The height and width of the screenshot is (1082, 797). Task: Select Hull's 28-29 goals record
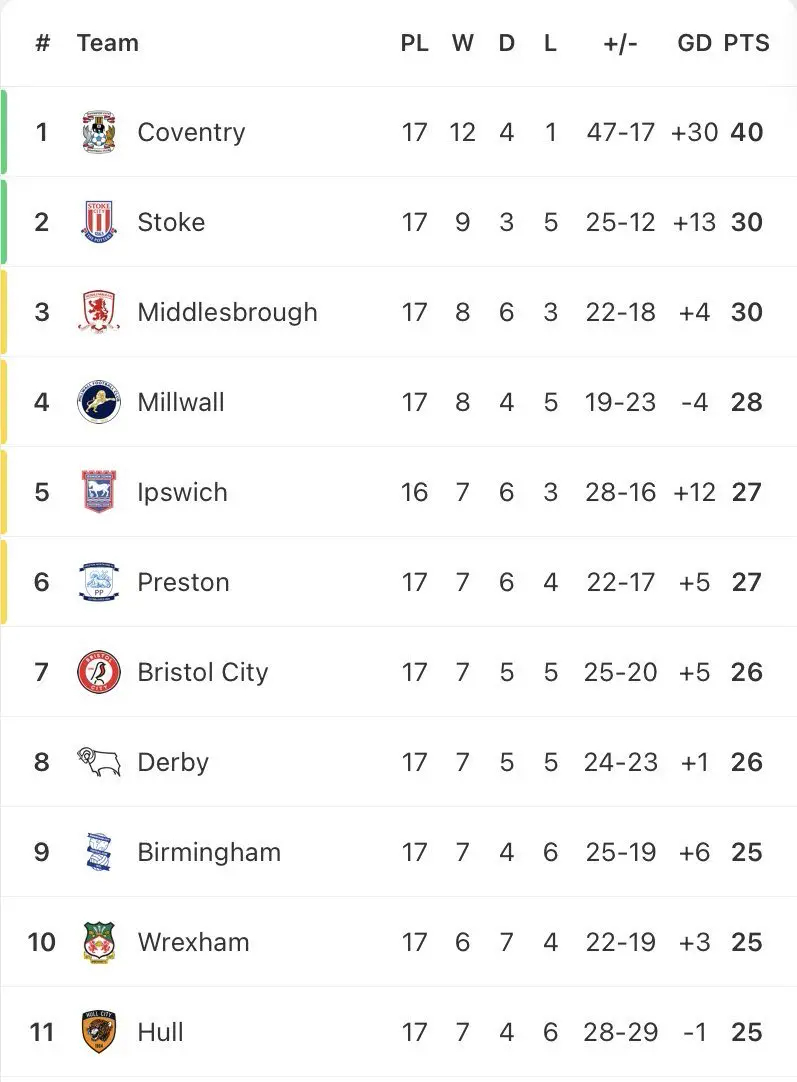[x=620, y=1032]
